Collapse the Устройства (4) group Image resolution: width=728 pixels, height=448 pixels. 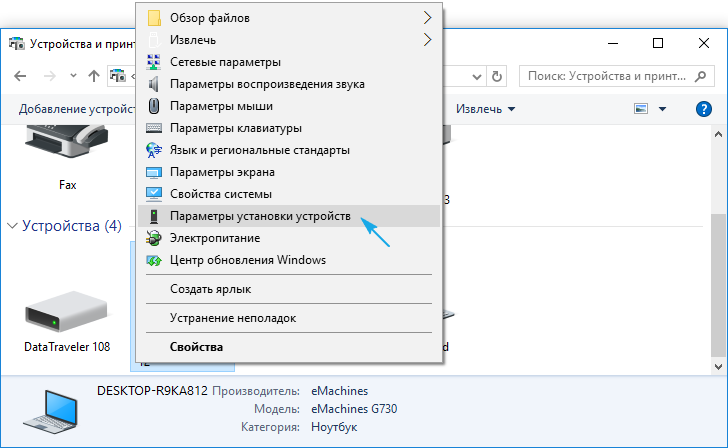click(13, 226)
